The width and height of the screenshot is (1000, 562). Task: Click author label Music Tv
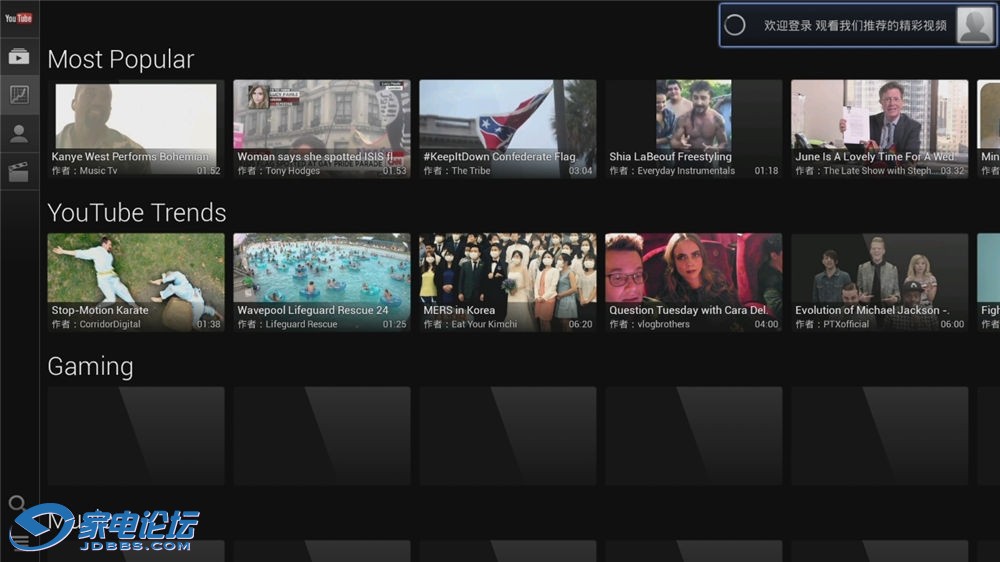98,171
